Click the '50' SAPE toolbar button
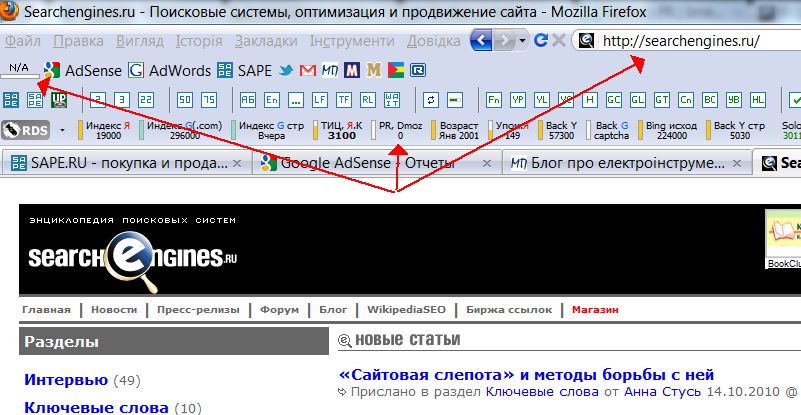Viewport: 801px width, 415px height. click(185, 100)
